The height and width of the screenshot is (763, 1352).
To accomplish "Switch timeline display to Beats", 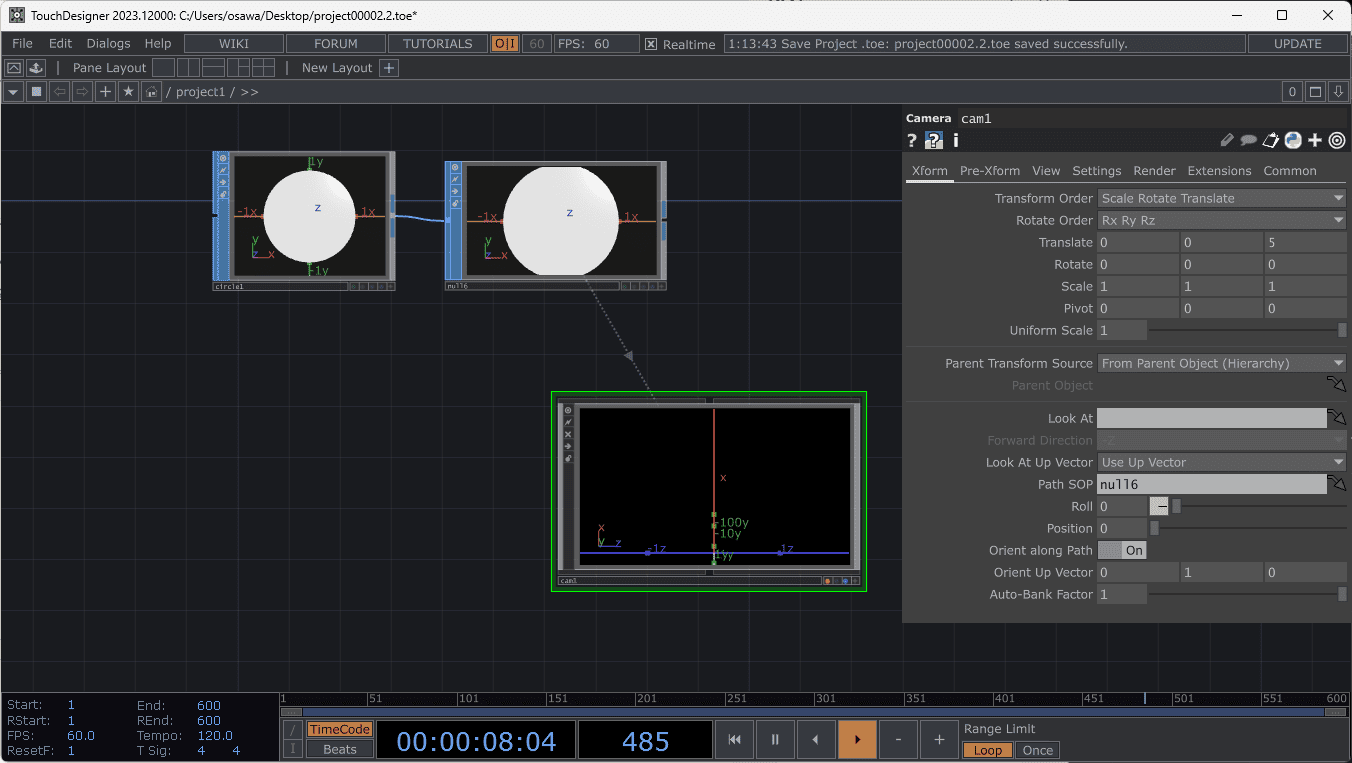I will 340,749.
